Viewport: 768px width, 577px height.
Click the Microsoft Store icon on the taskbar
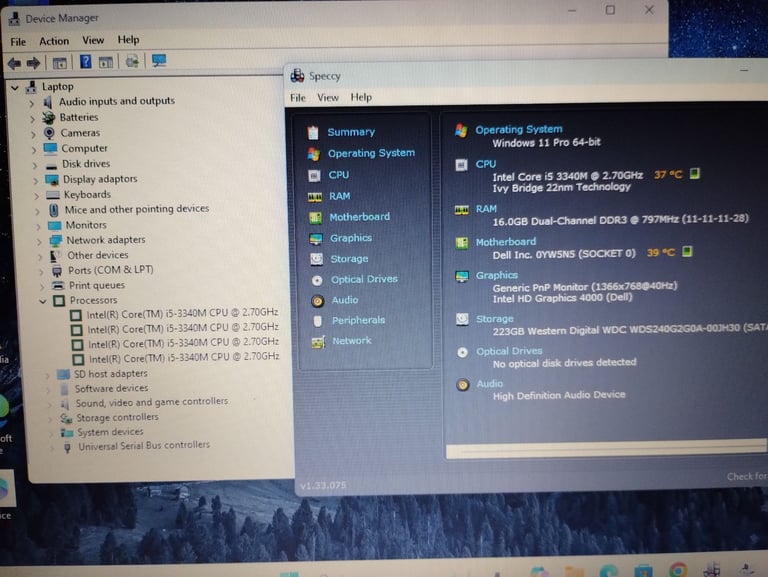pos(643,571)
